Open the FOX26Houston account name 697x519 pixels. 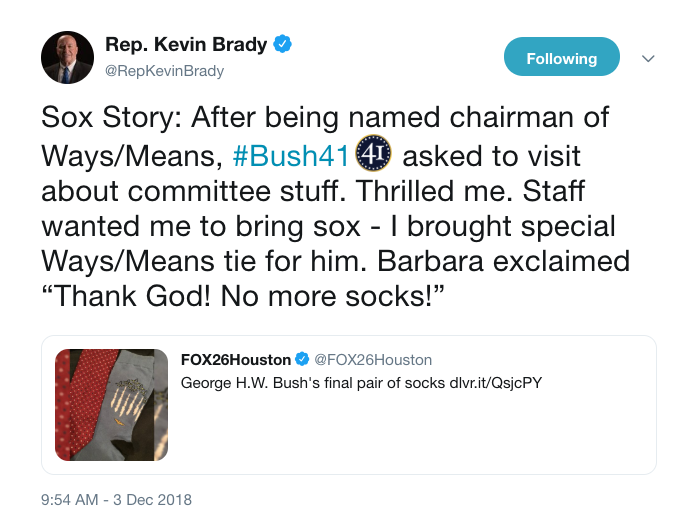(x=235, y=360)
